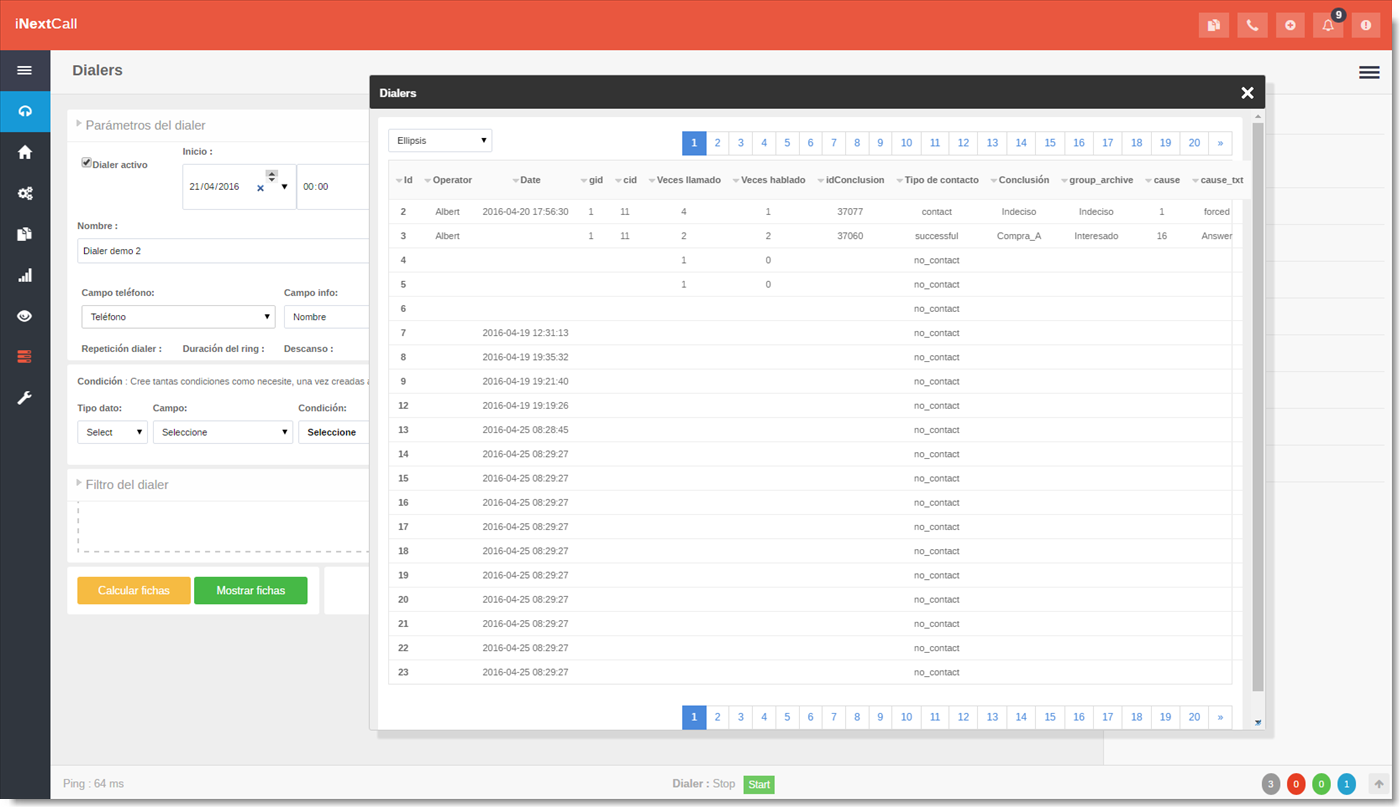Go to page 5 in the top pagination
Viewport: 1400px width, 807px height.
pyautogui.click(x=787, y=143)
